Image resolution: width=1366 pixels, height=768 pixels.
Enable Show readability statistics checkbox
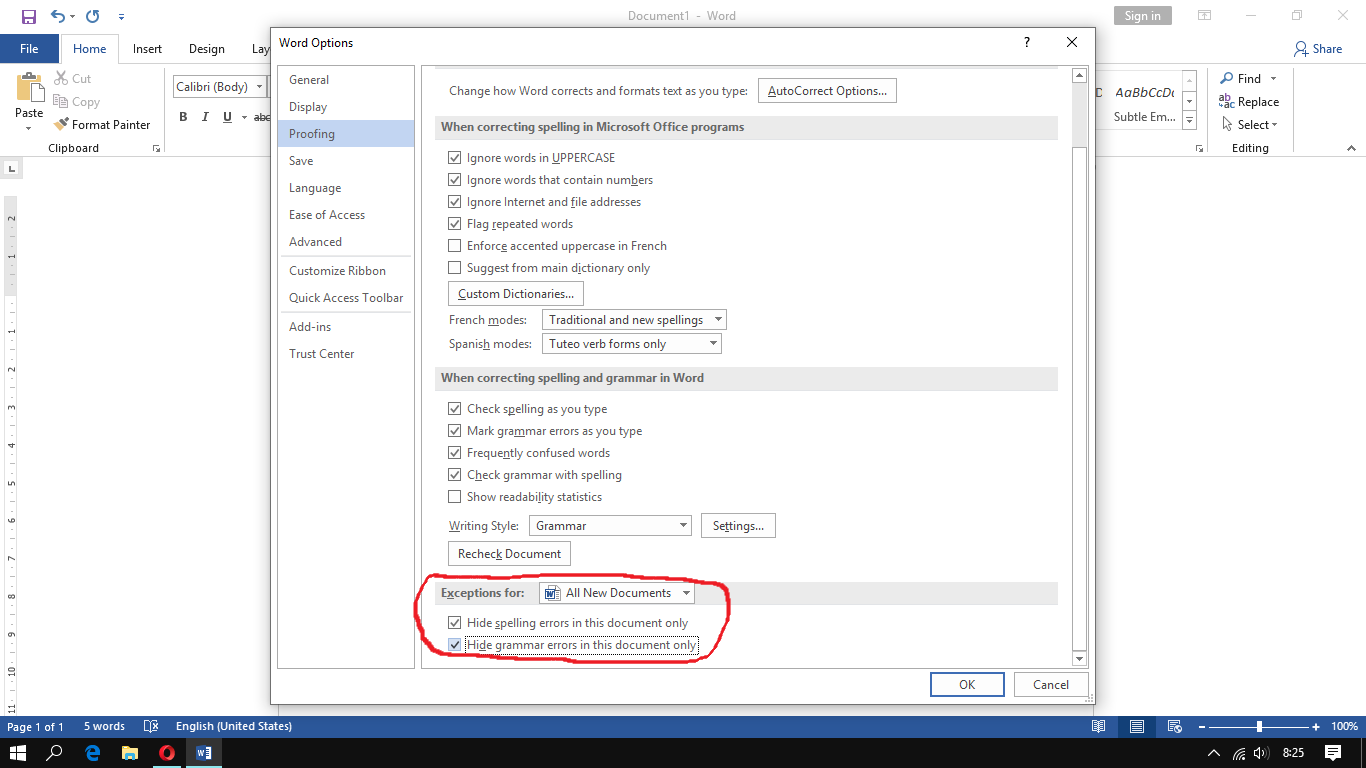coord(455,497)
